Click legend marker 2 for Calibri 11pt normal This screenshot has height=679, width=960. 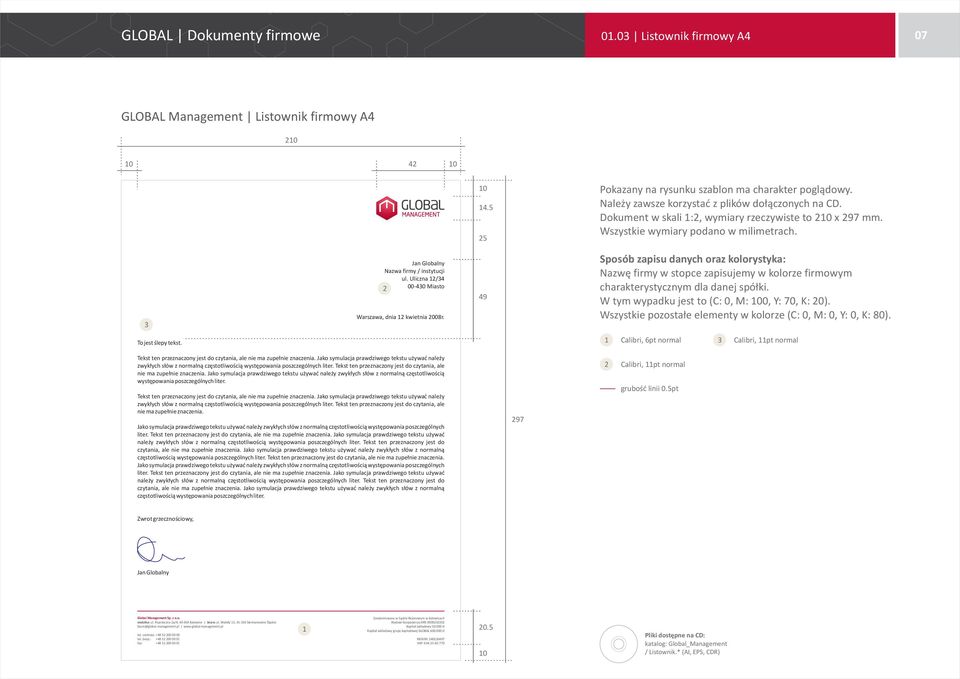click(x=606, y=364)
